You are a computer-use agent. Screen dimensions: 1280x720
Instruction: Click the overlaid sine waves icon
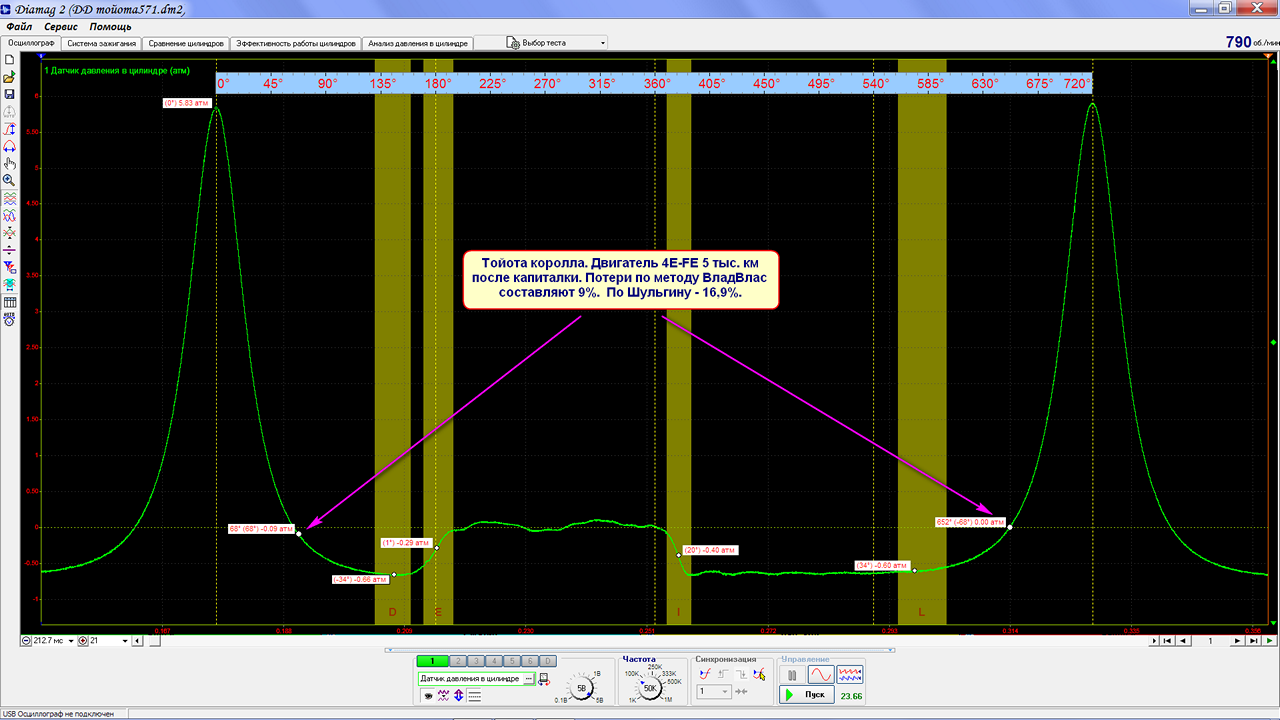[9, 215]
